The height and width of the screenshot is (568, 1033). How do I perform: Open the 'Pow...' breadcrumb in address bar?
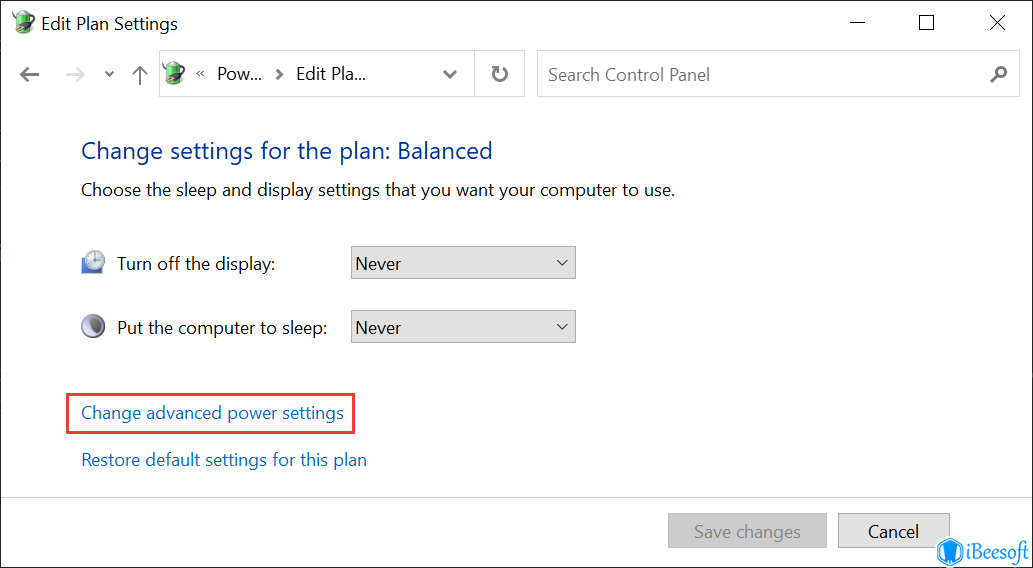coord(240,74)
